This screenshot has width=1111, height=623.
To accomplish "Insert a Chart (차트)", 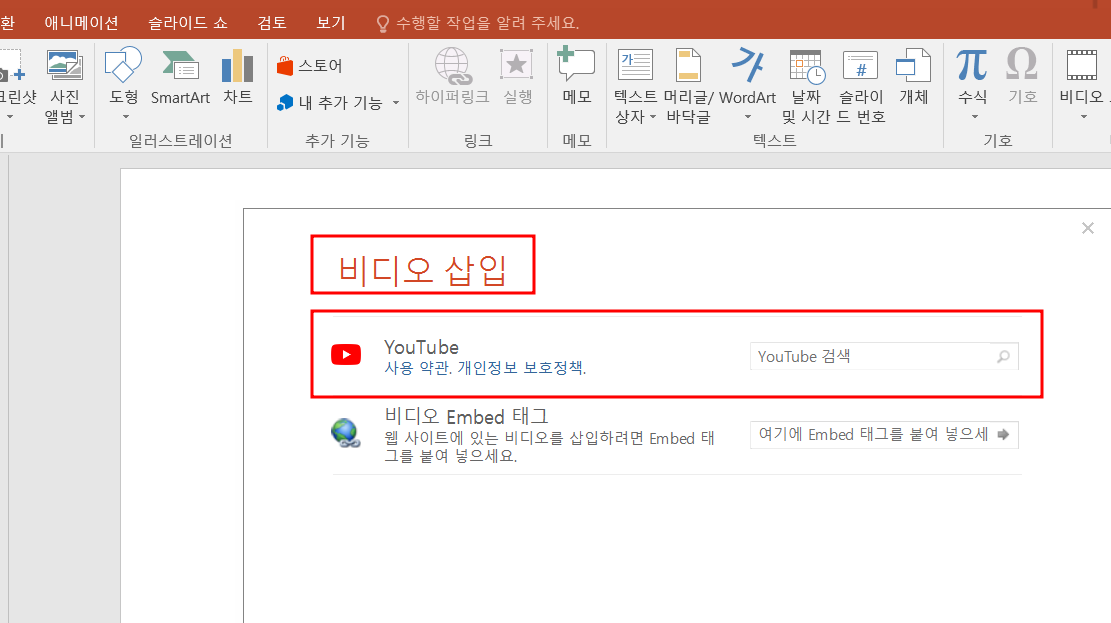I will coord(237,77).
